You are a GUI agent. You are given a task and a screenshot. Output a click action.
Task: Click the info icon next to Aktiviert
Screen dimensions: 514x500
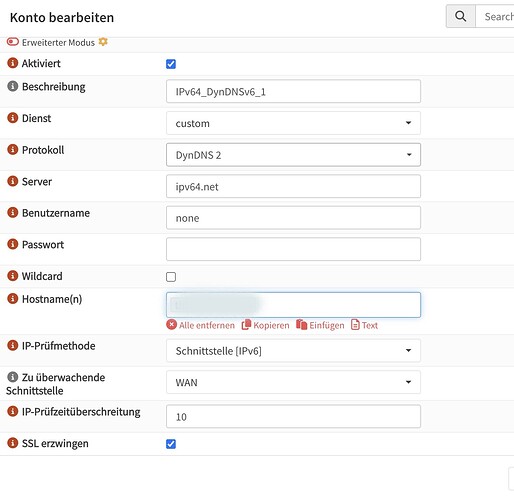click(x=13, y=63)
